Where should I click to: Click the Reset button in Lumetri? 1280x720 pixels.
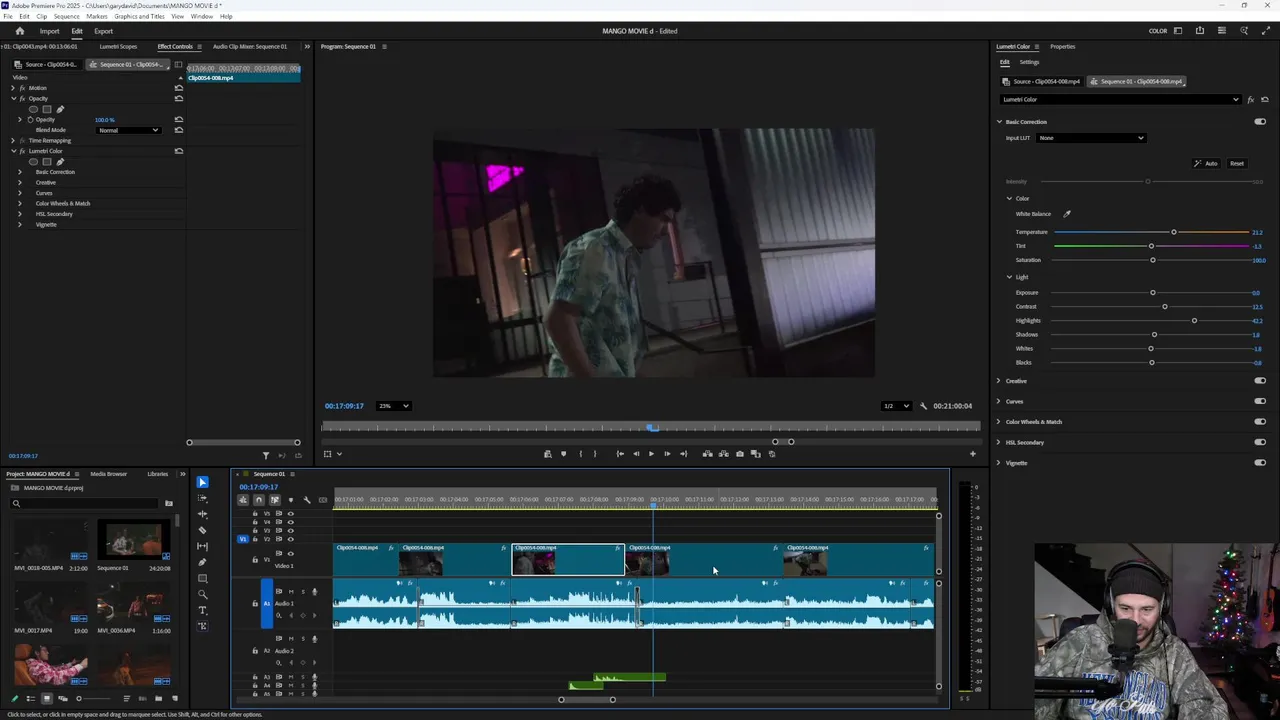point(1237,163)
